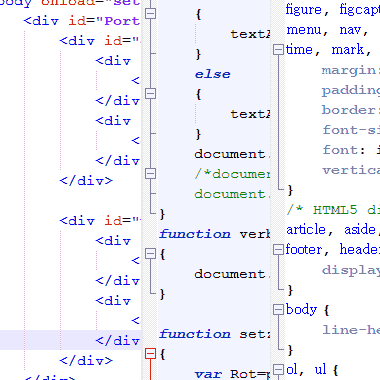The width and height of the screenshot is (380, 380).
Task: Click the 'vertica' property in CSS pane
Action: (351, 170)
